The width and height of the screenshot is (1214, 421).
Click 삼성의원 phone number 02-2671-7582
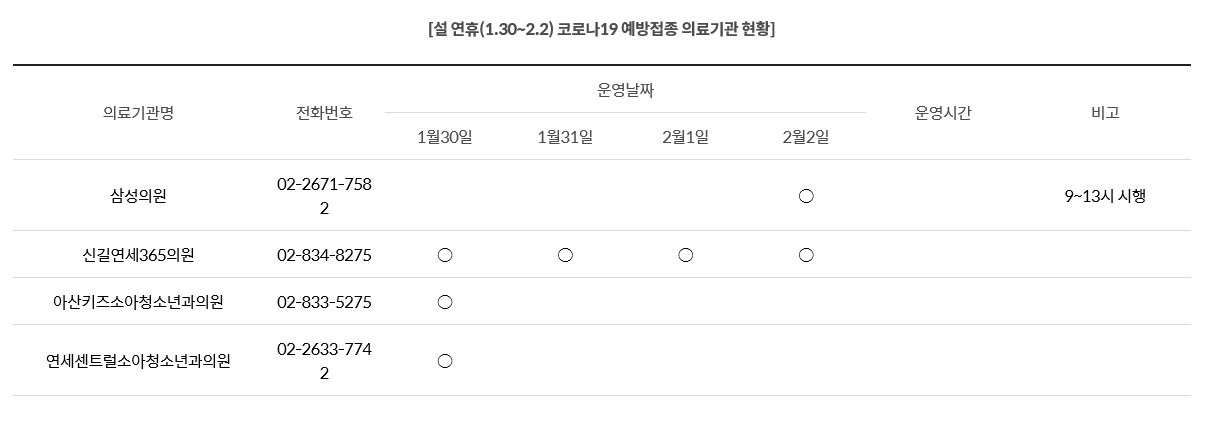point(324,196)
